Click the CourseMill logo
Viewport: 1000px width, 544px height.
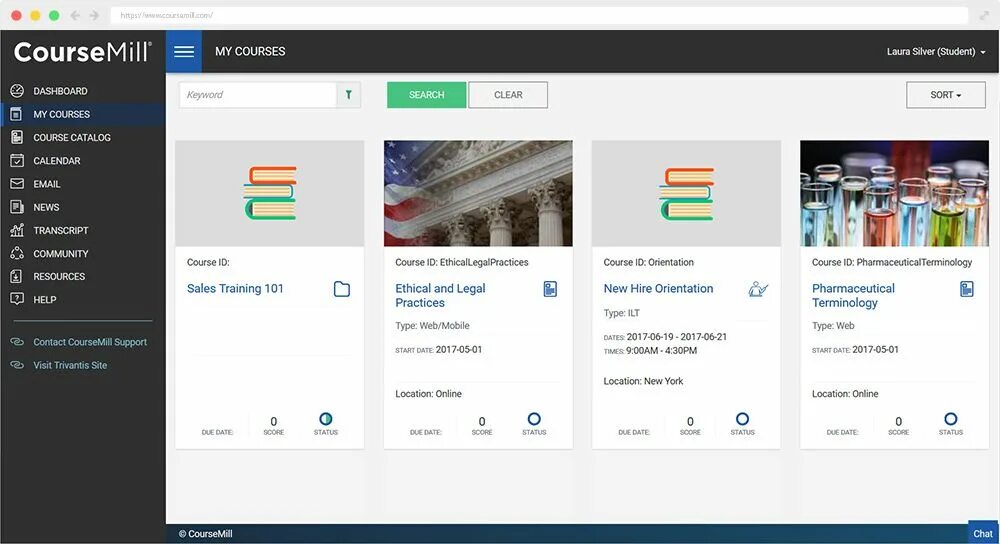(x=83, y=52)
